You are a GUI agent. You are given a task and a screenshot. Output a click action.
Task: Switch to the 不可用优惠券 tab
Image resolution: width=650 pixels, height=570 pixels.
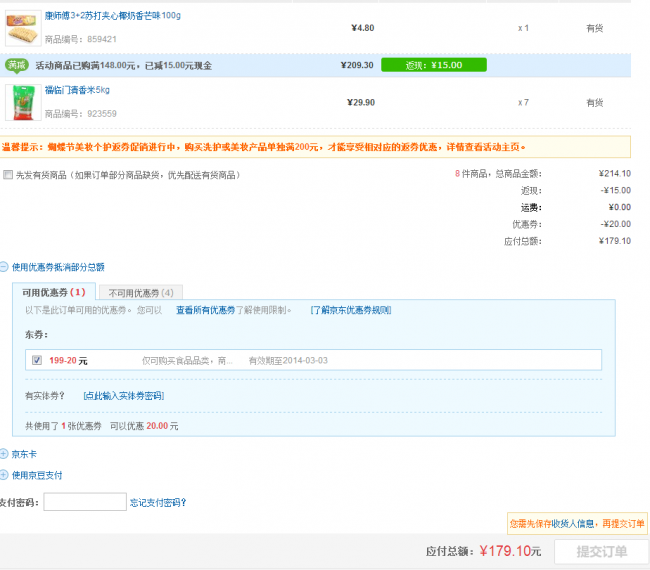point(140,293)
